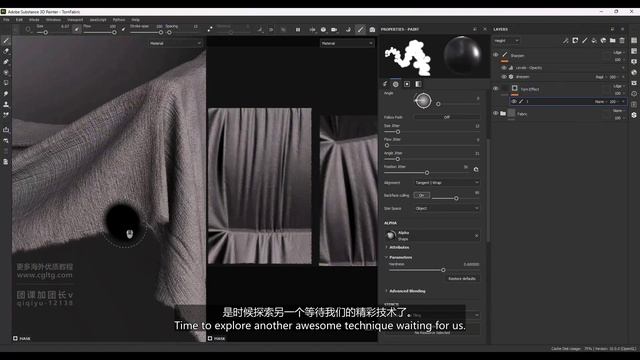Hide the sharpen filter effect

504,77
